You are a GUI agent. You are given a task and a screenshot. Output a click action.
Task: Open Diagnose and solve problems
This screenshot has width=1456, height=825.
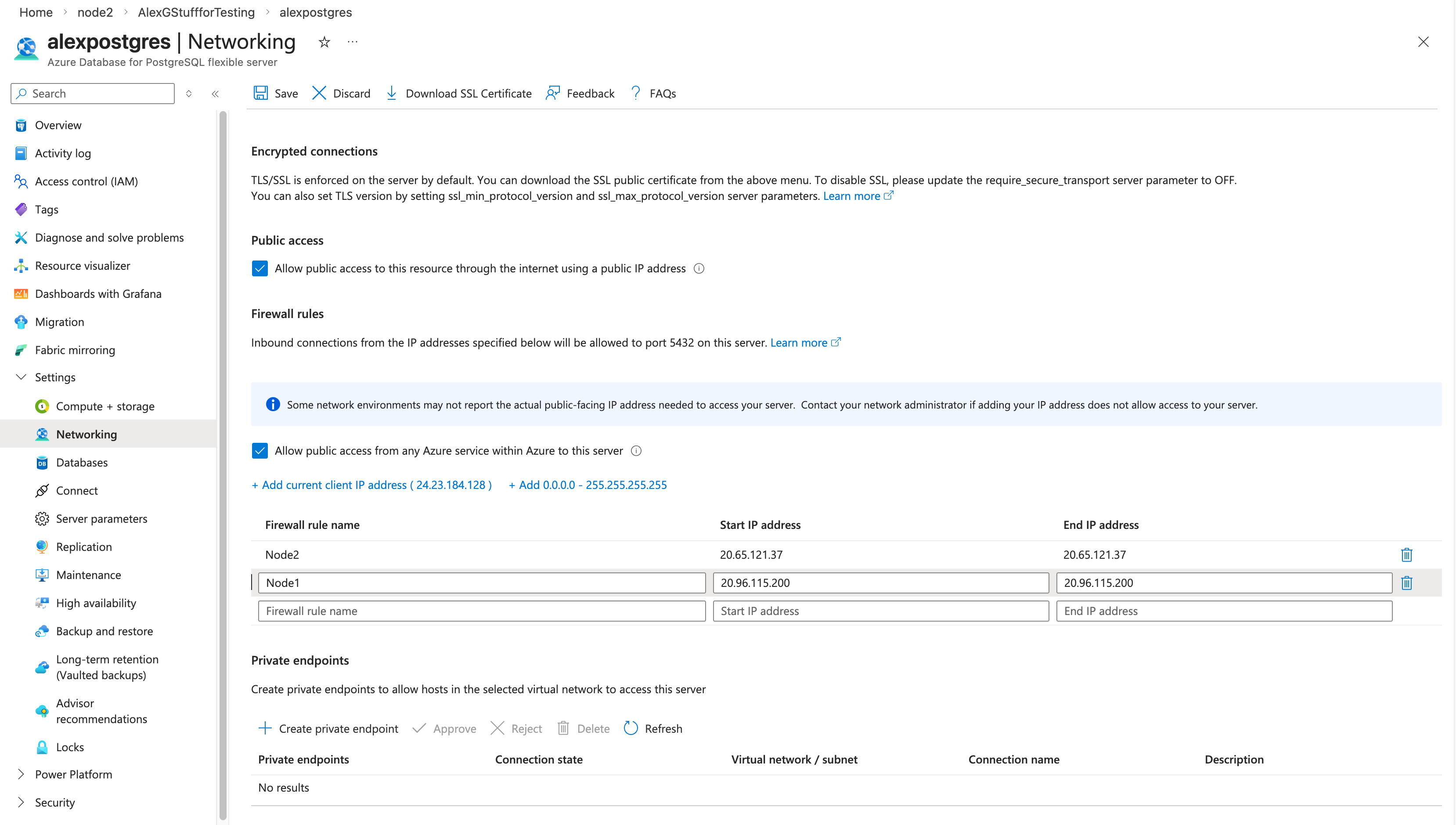point(109,237)
